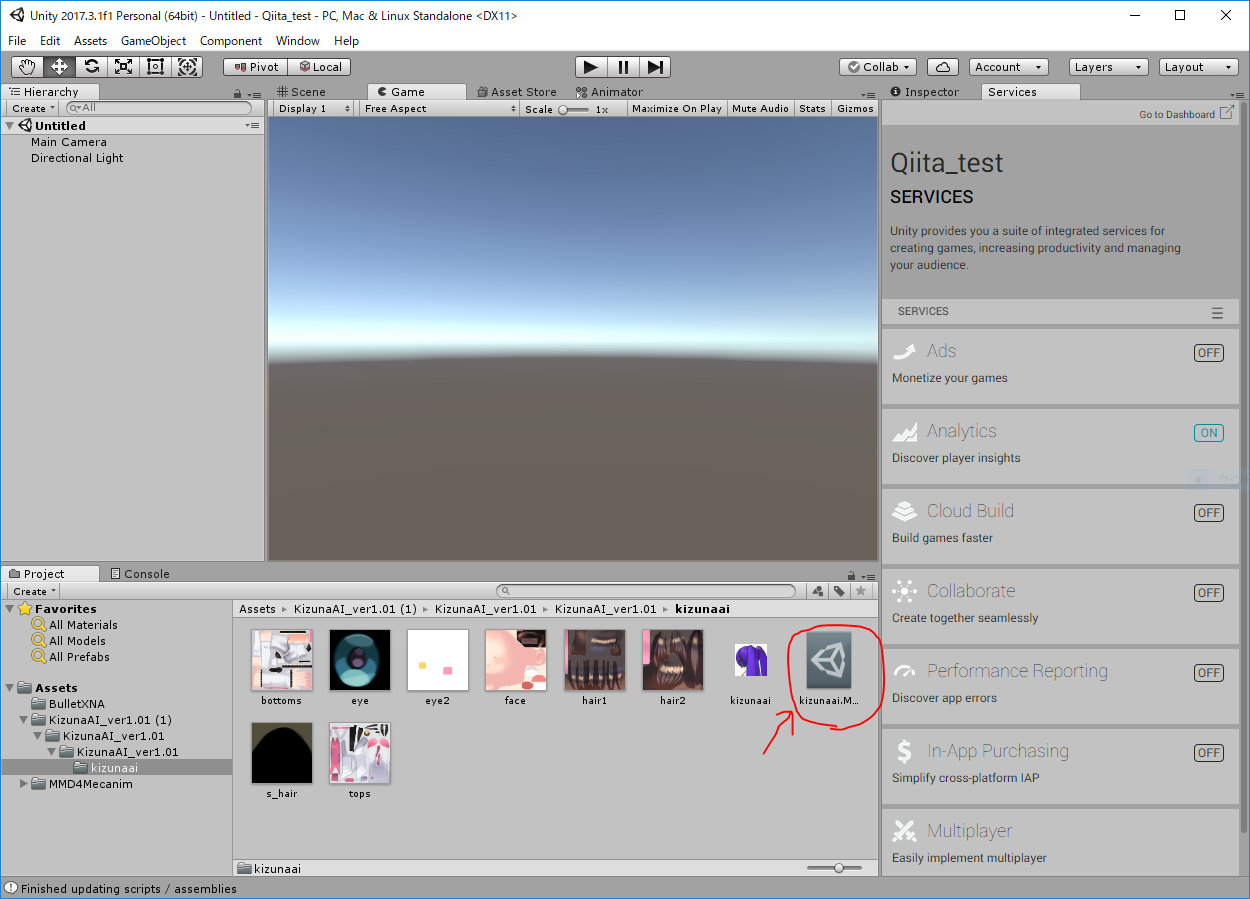This screenshot has width=1250, height=899.
Task: Toggle Cloud Build OFF switch
Action: (x=1209, y=513)
